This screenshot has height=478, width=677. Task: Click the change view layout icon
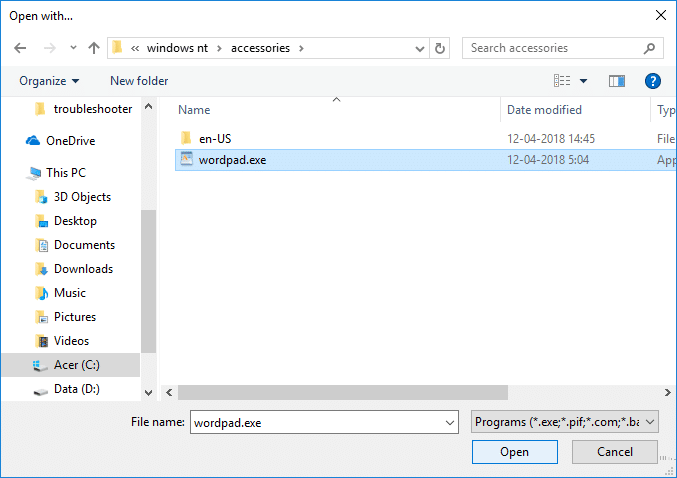(x=563, y=81)
